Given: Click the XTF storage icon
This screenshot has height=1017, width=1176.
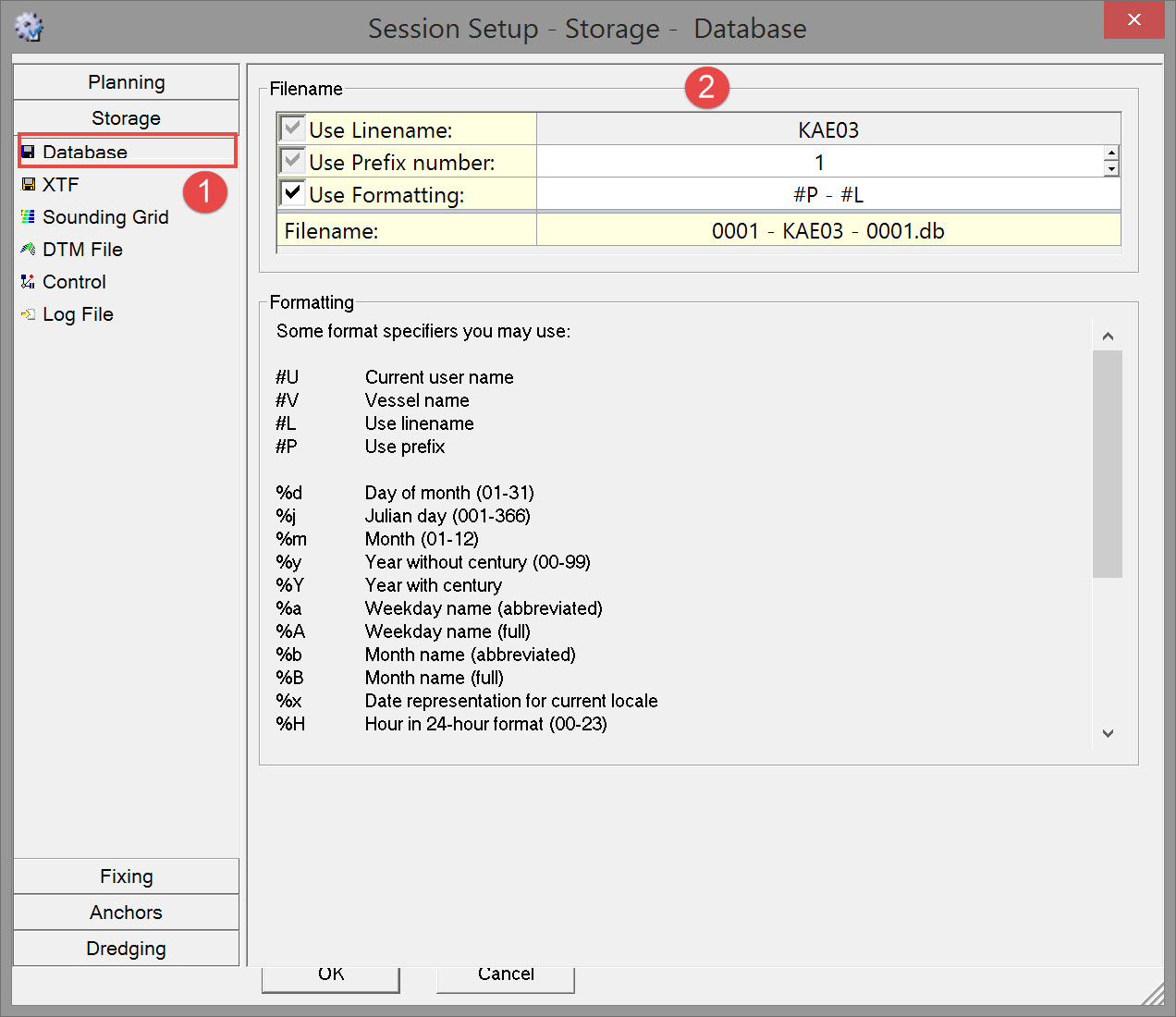Looking at the screenshot, I should coord(28,185).
